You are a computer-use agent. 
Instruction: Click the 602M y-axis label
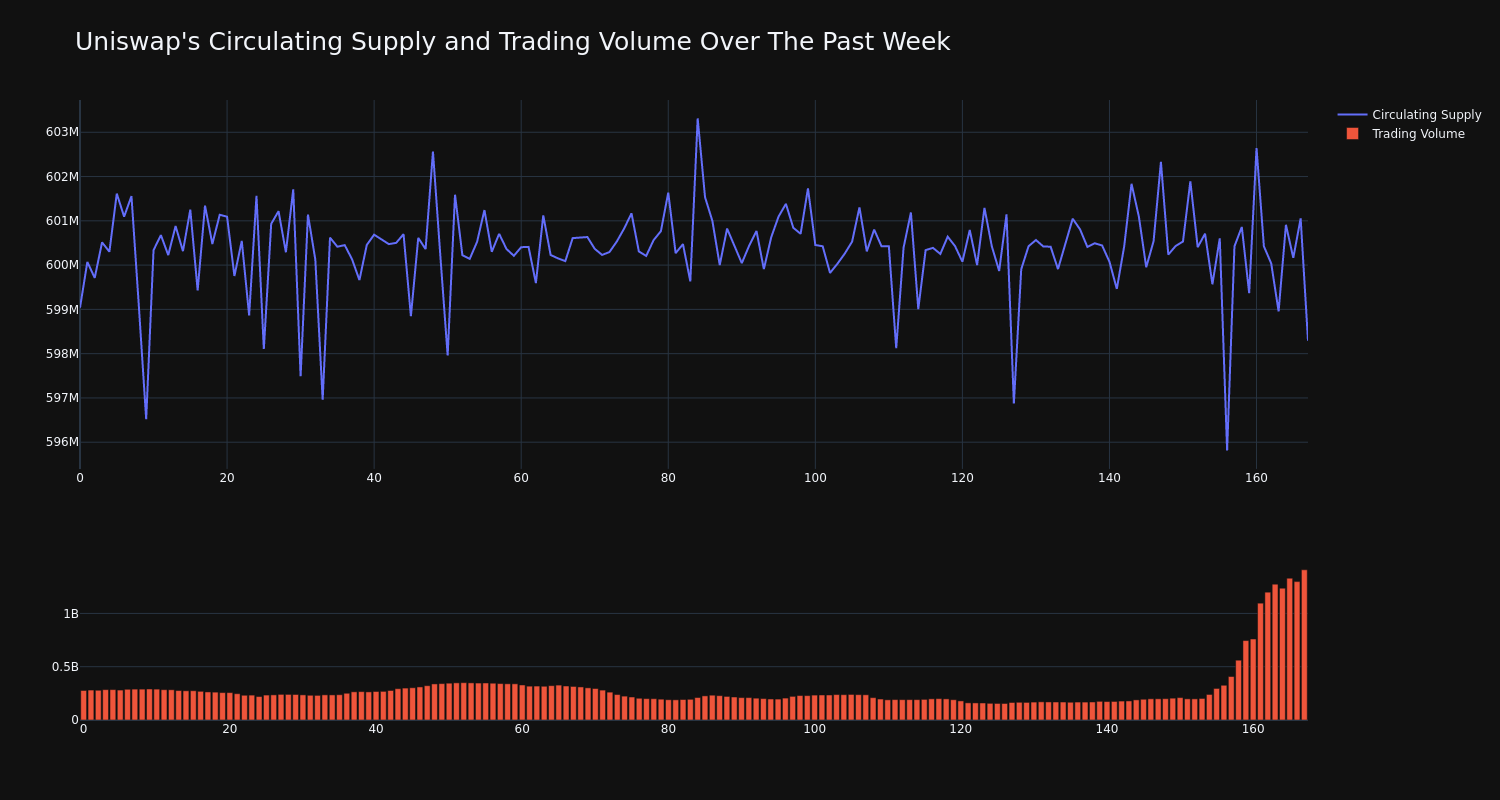[x=62, y=177]
